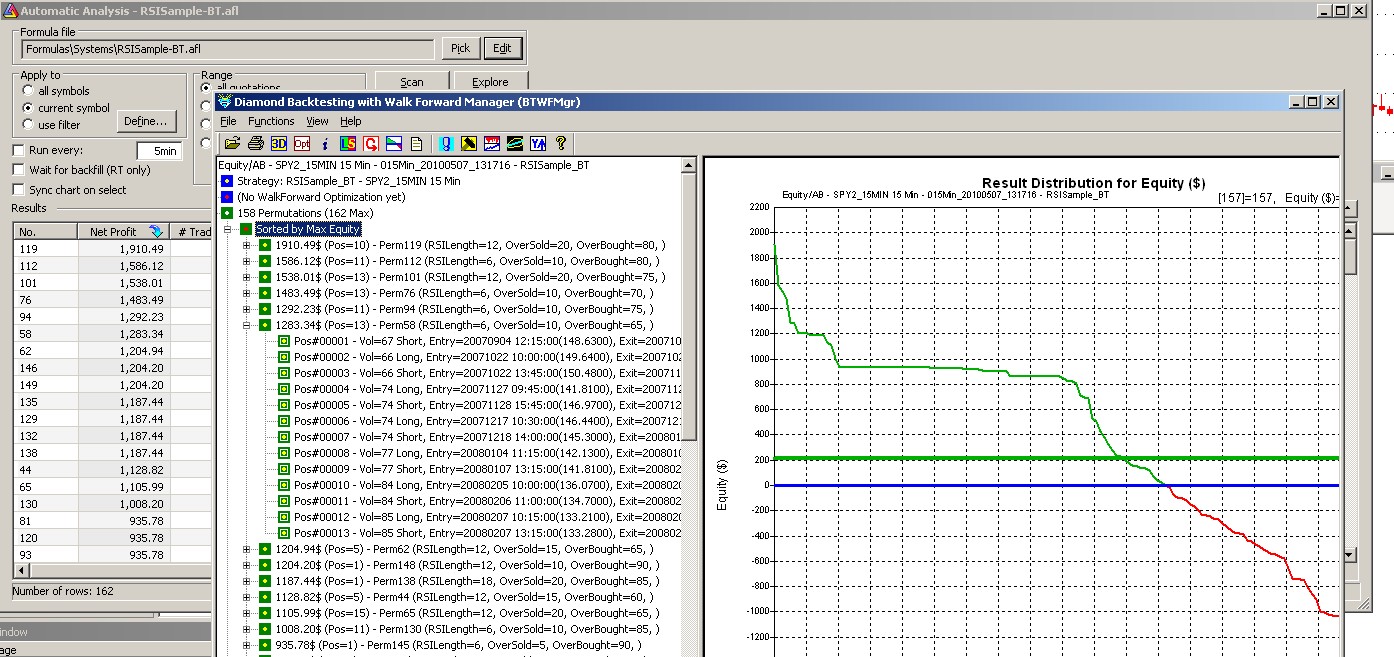This screenshot has height=657, width=1394.
Task: Select the 'Pos#00010 - Vol=84 Long' row
Action: (487, 485)
